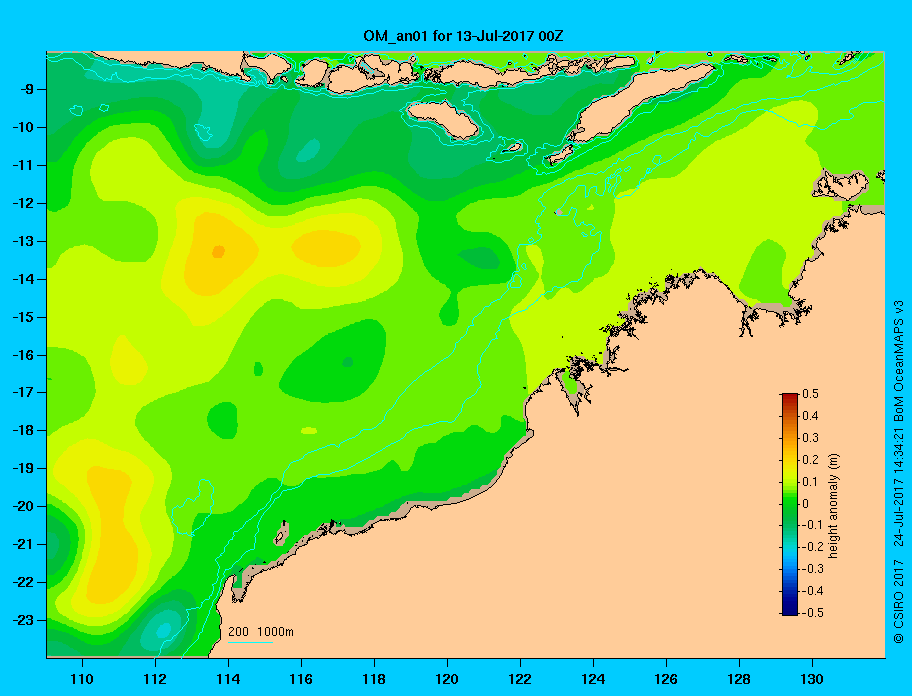
Task: Click latitude axis label -22
Action: pyautogui.click(x=23, y=582)
